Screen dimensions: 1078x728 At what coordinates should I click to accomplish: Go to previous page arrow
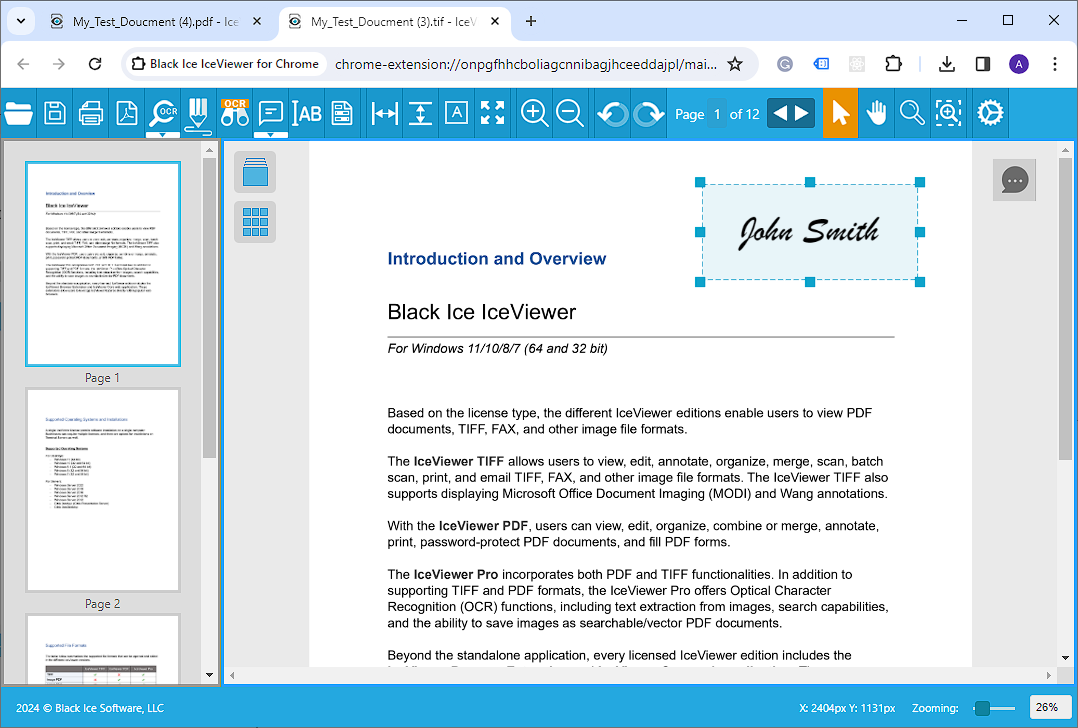pos(780,113)
